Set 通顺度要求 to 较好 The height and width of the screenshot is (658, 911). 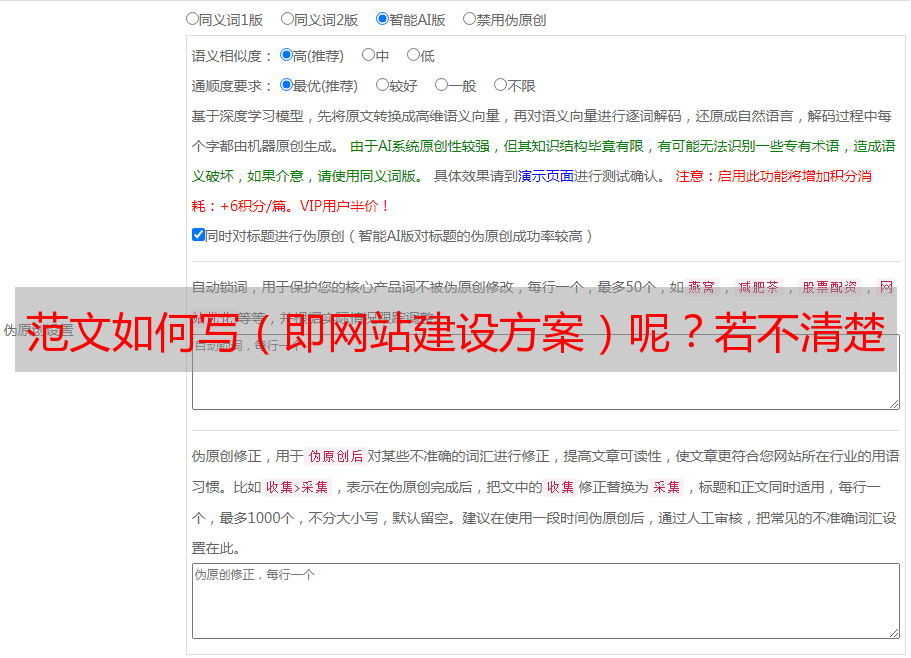(x=382, y=85)
